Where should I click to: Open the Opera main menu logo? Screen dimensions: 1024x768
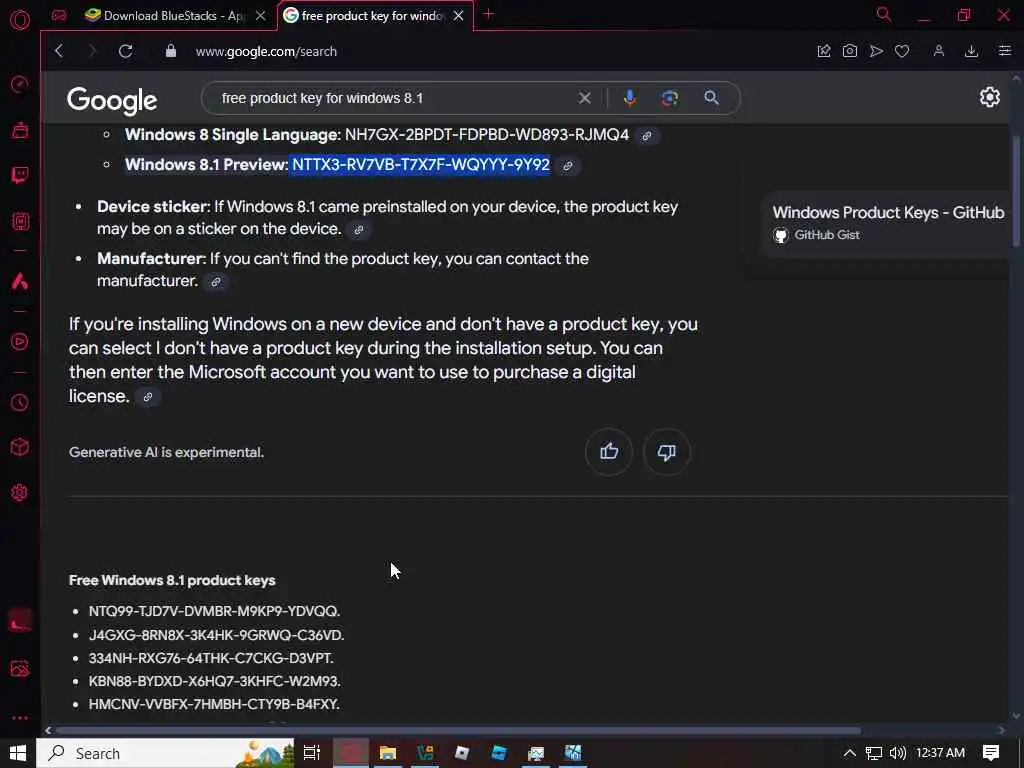point(20,20)
